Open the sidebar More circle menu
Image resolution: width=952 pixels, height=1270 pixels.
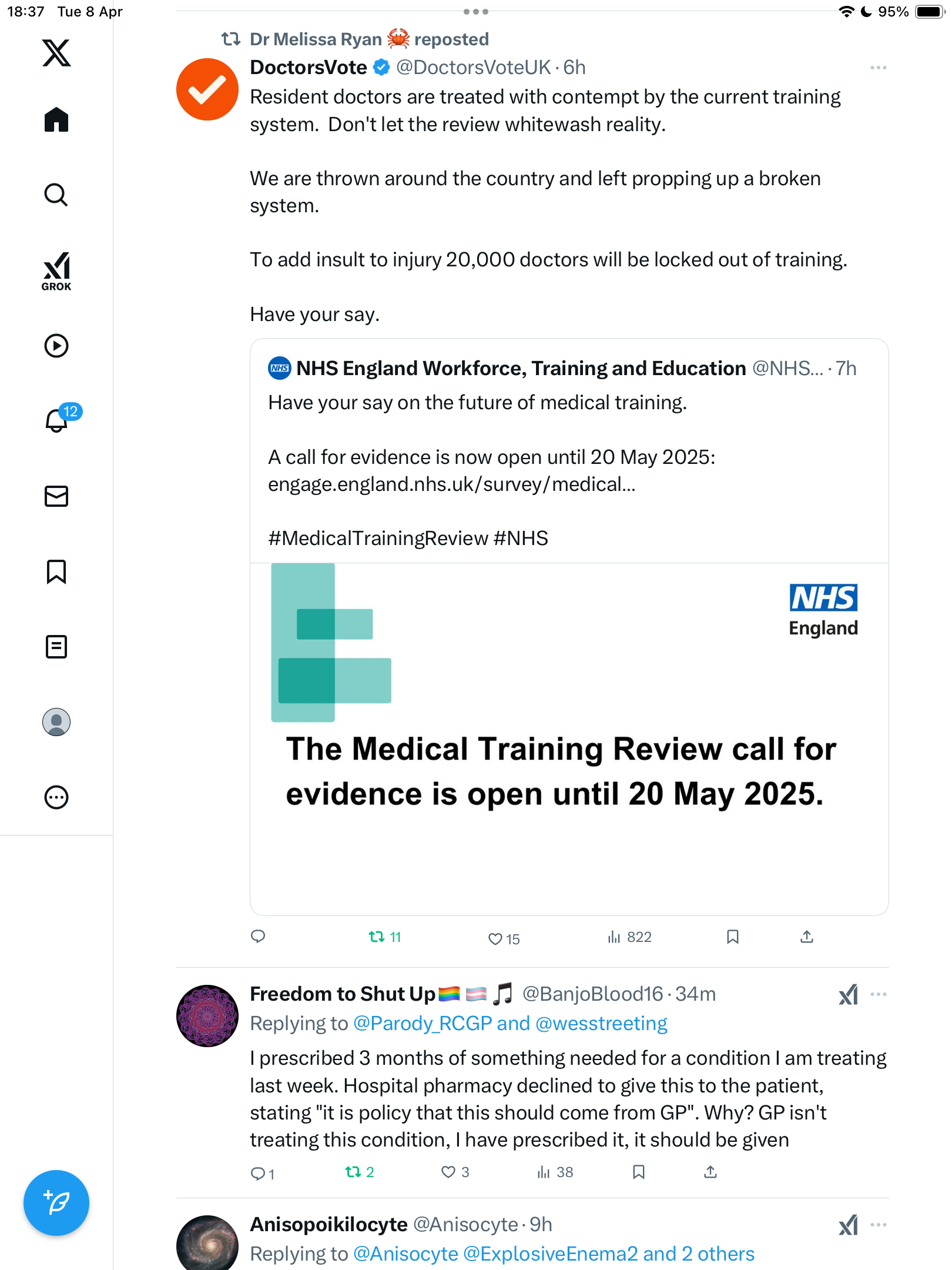(x=56, y=797)
